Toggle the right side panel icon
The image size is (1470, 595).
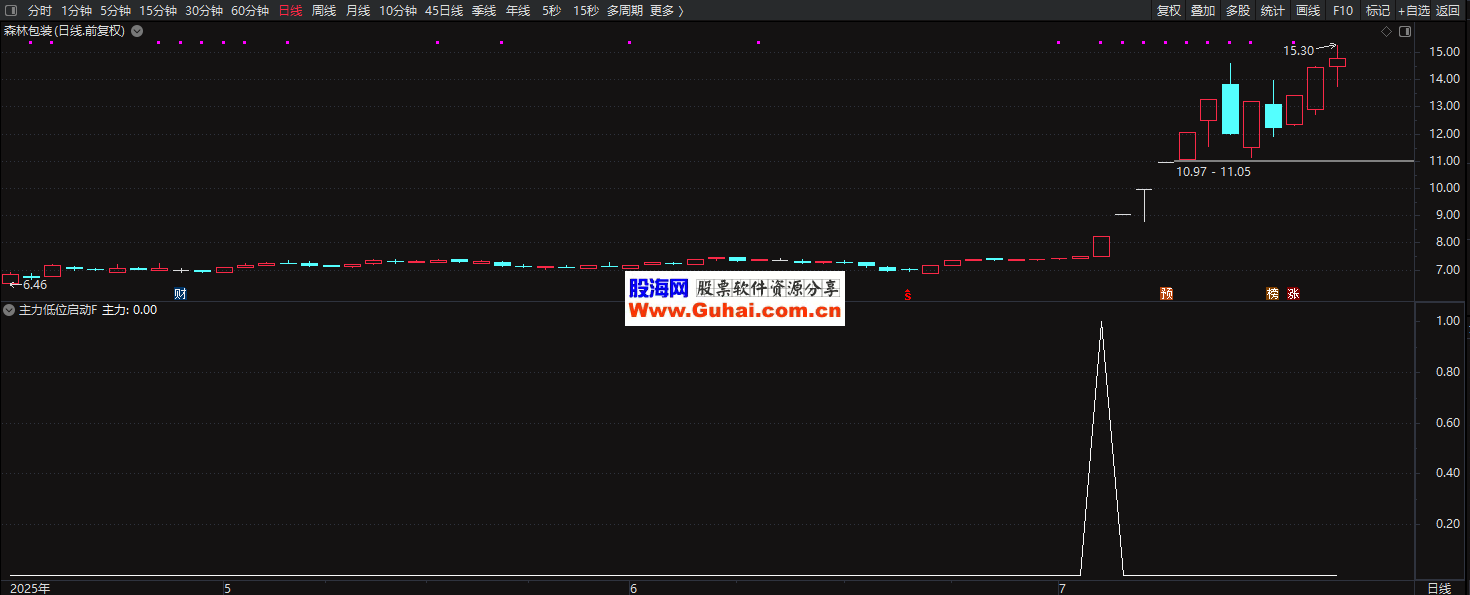pos(1405,31)
